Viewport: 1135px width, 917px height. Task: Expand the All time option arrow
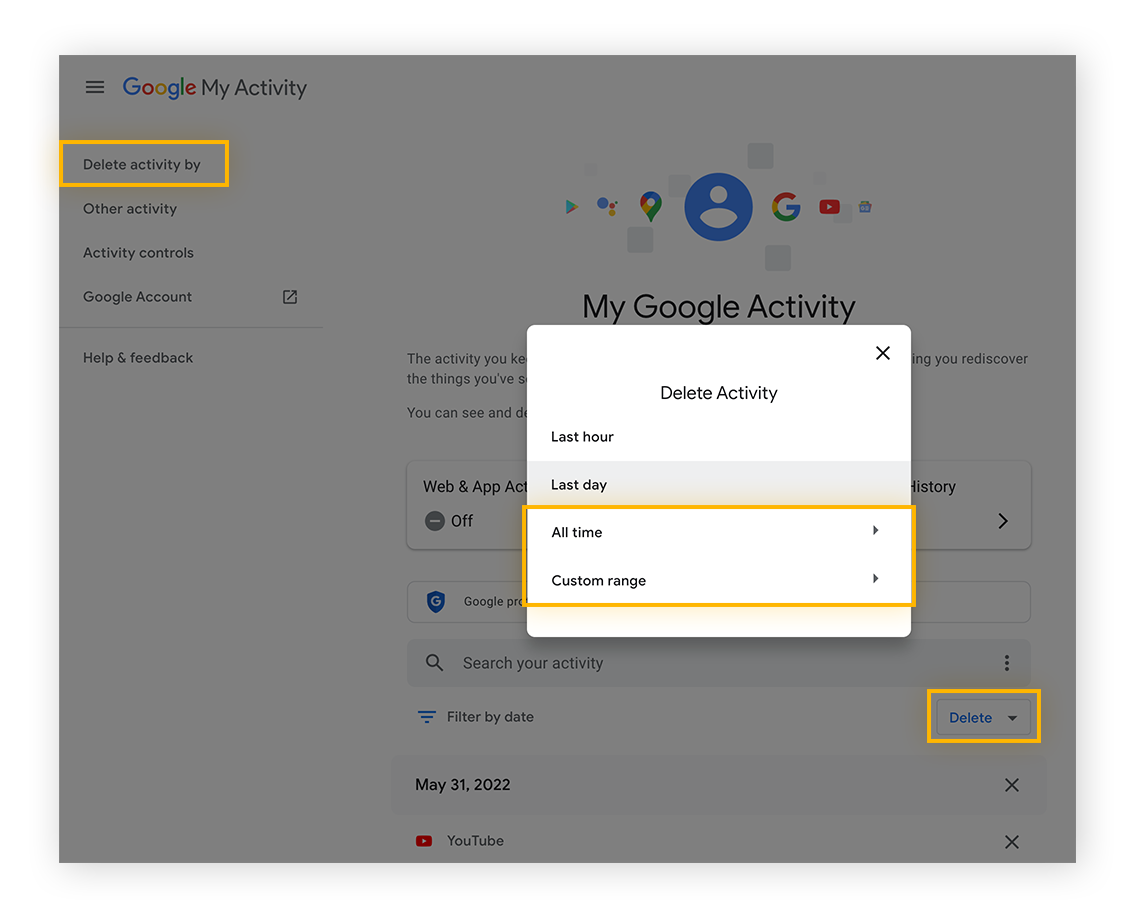(875, 530)
